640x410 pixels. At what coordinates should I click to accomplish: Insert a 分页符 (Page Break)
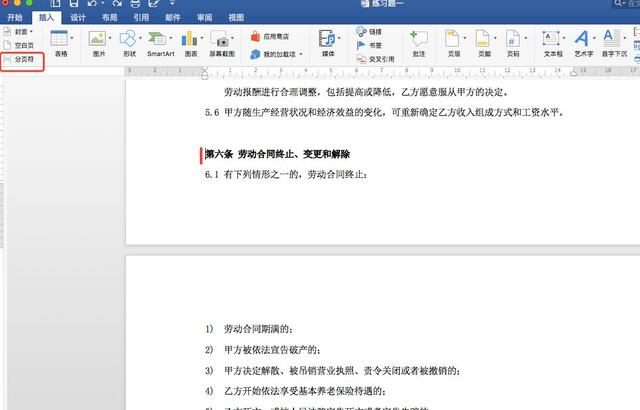pyautogui.click(x=19, y=59)
